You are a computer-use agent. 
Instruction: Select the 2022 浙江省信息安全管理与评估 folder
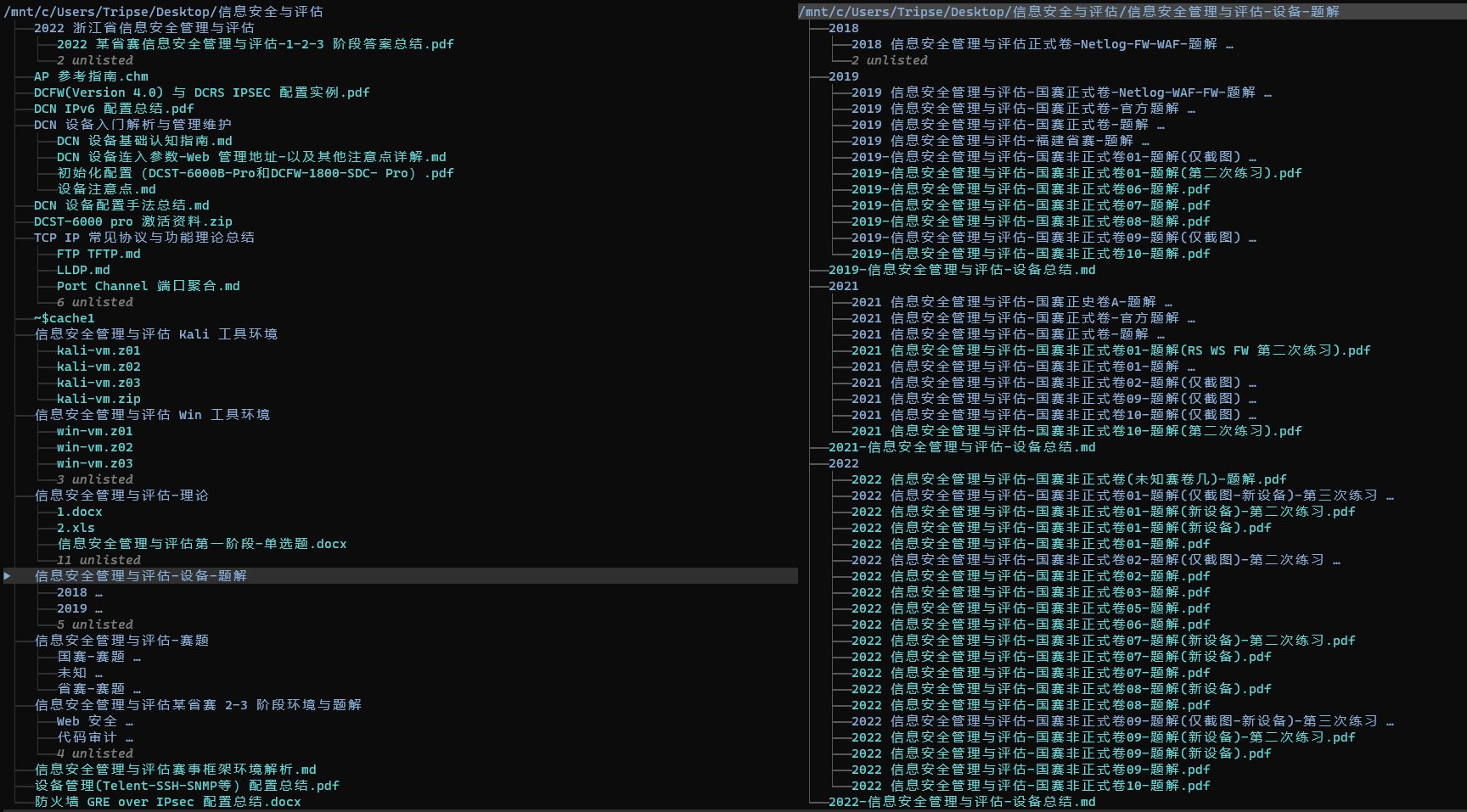coord(142,27)
